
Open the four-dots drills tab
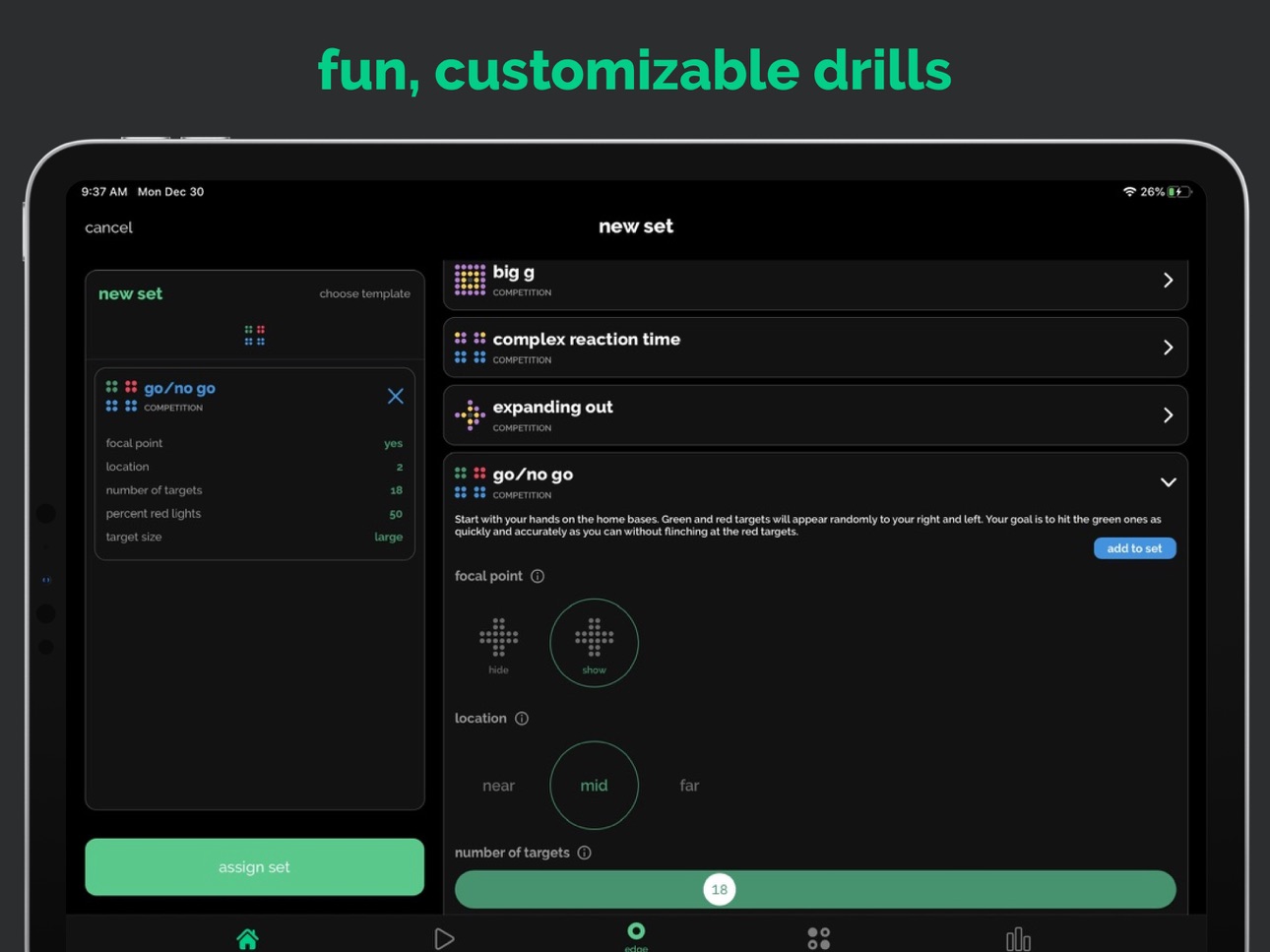coord(818,938)
